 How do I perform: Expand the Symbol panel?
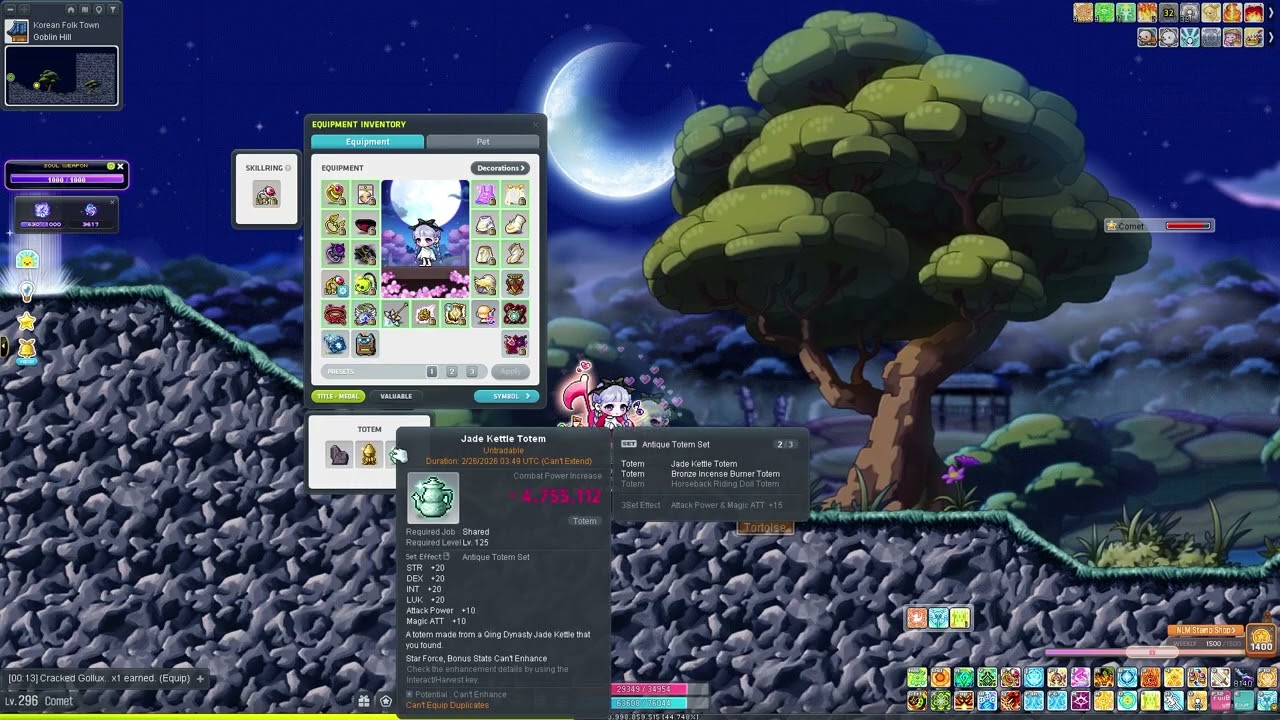tap(507, 396)
